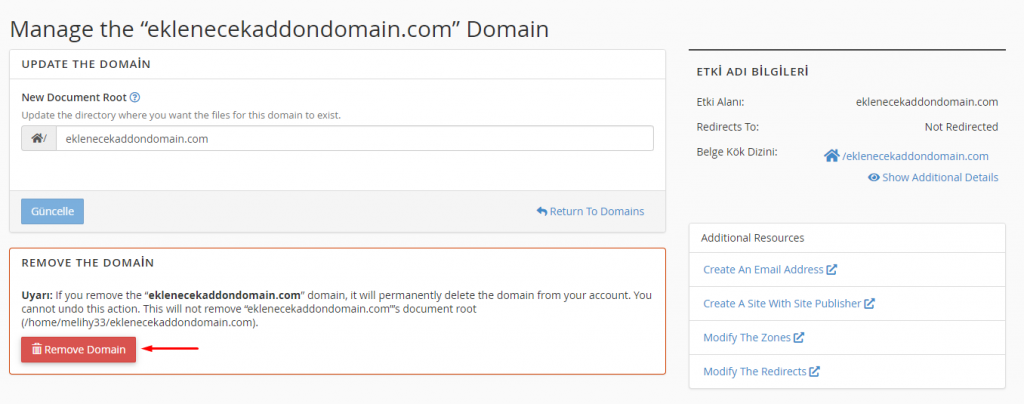Image resolution: width=1024 pixels, height=404 pixels.
Task: Go to Modify The Redirects
Action: pos(754,372)
